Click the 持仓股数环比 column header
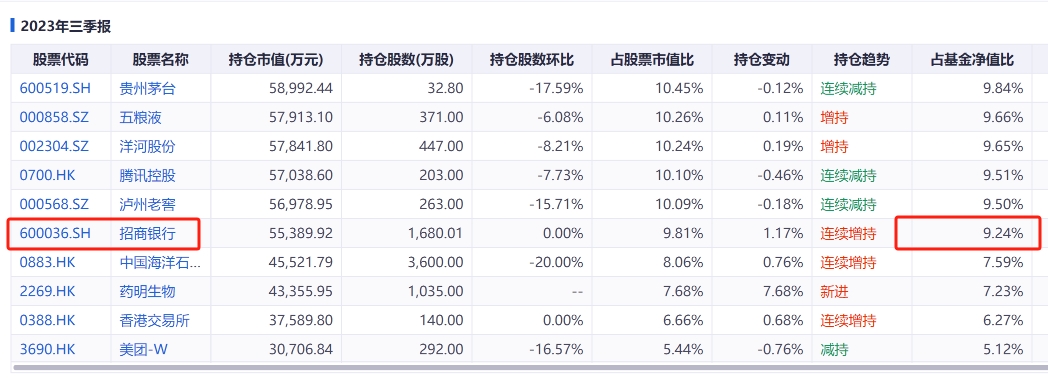The height and width of the screenshot is (381, 1048). [x=531, y=59]
